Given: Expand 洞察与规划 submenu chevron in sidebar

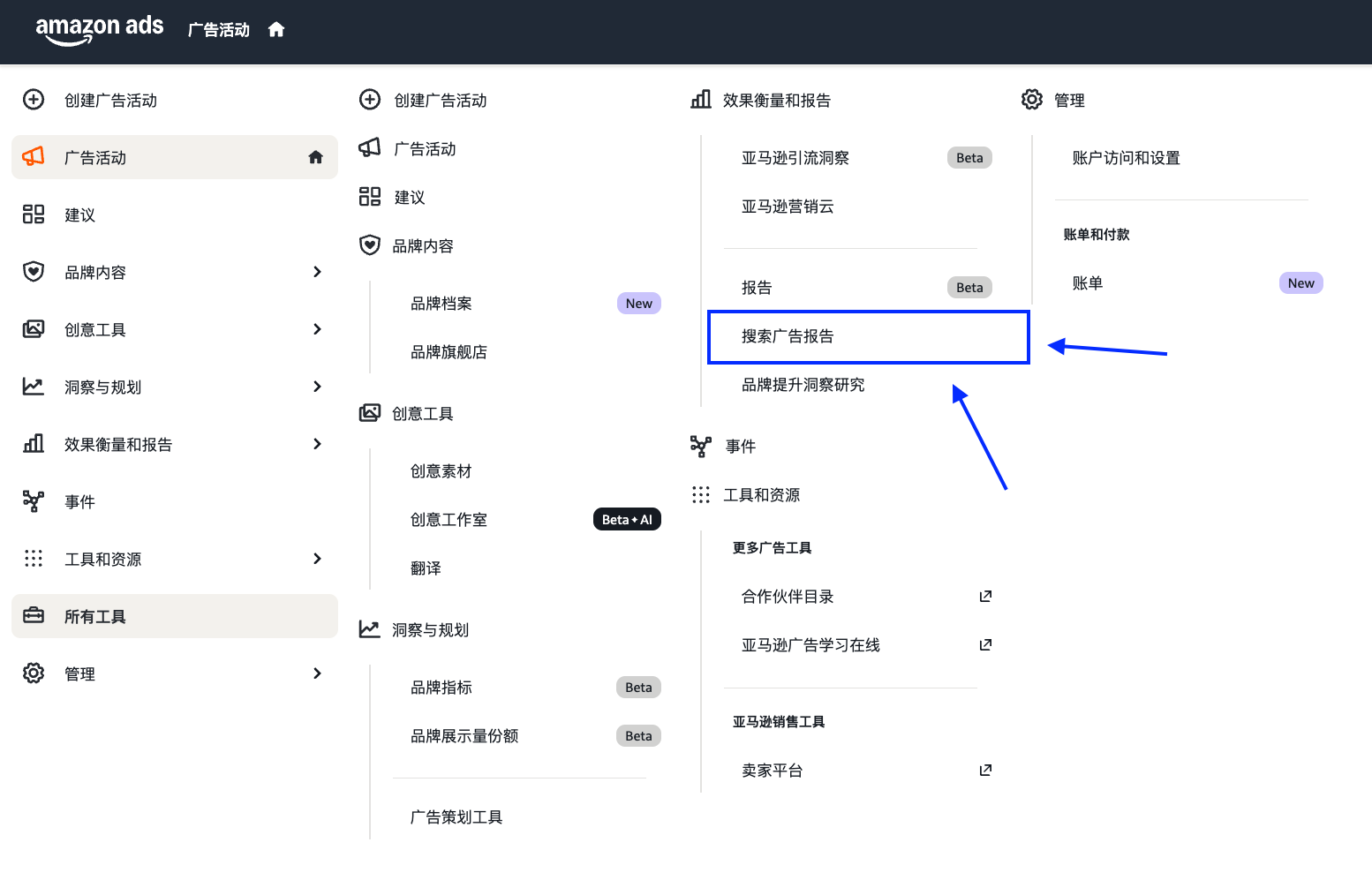Looking at the screenshot, I should [318, 387].
